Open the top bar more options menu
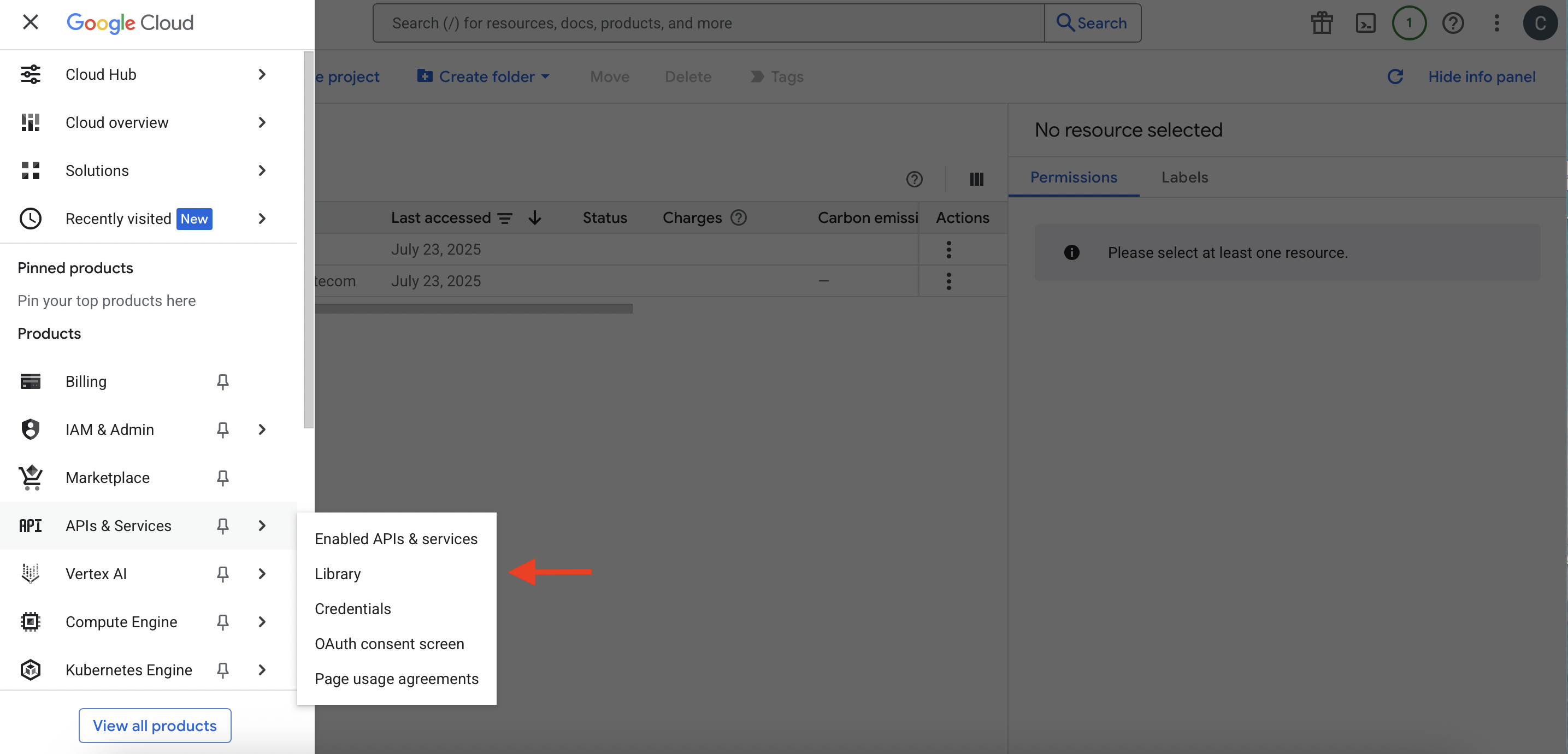Viewport: 1568px width, 754px height. tap(1497, 23)
